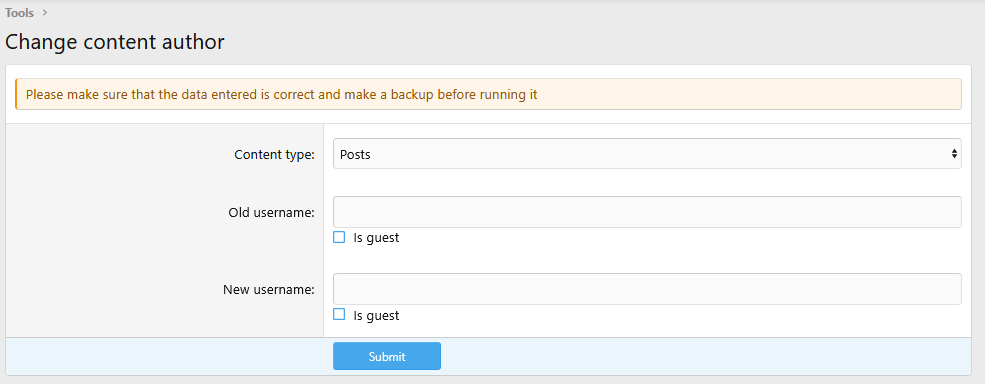Click the New username field label
The width and height of the screenshot is (985, 384).
[269, 290]
